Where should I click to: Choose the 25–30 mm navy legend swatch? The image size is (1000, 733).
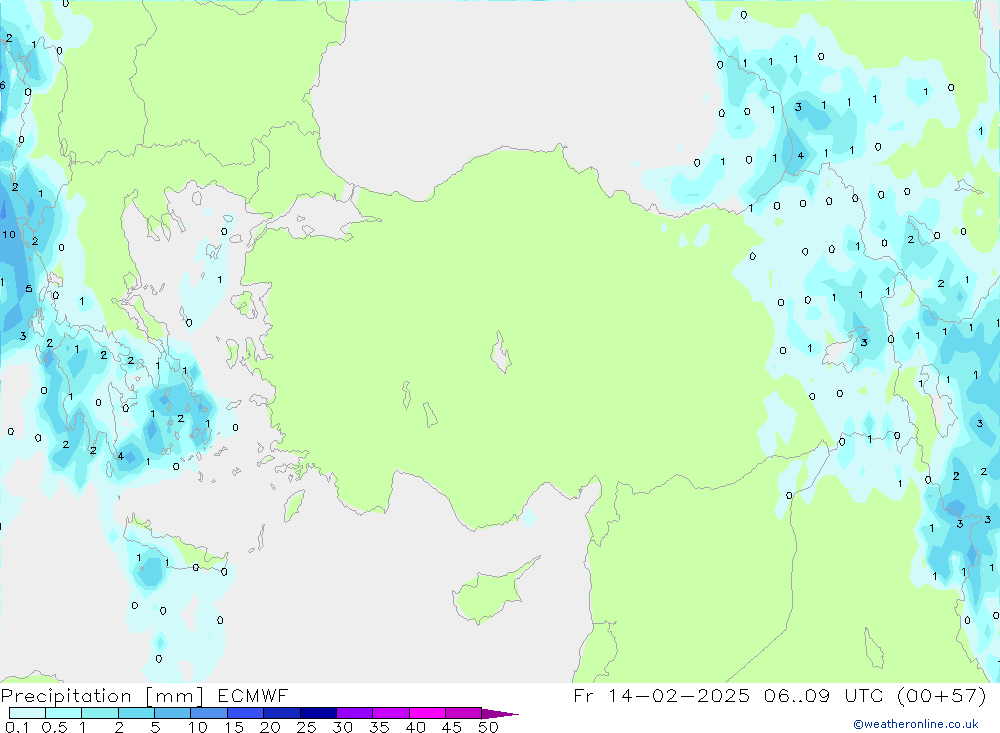(318, 713)
